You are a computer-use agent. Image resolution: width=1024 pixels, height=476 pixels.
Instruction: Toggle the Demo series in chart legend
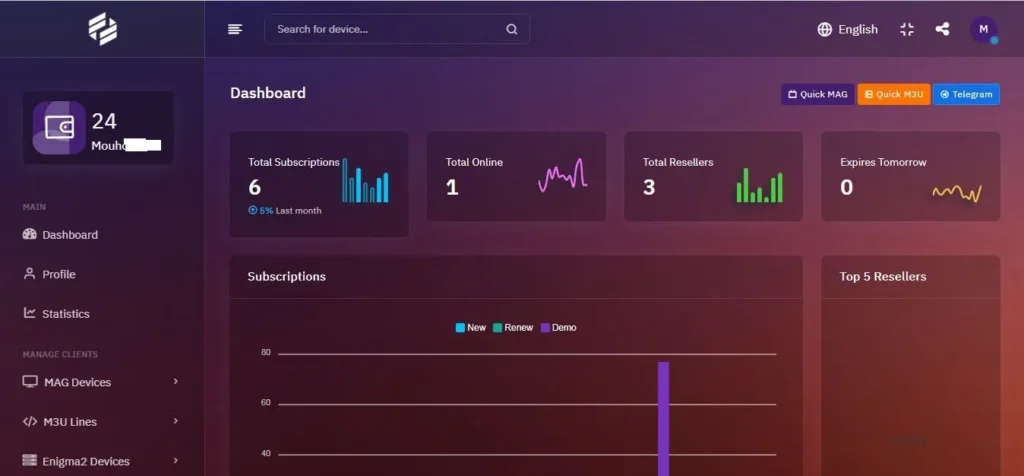pyautogui.click(x=558, y=327)
